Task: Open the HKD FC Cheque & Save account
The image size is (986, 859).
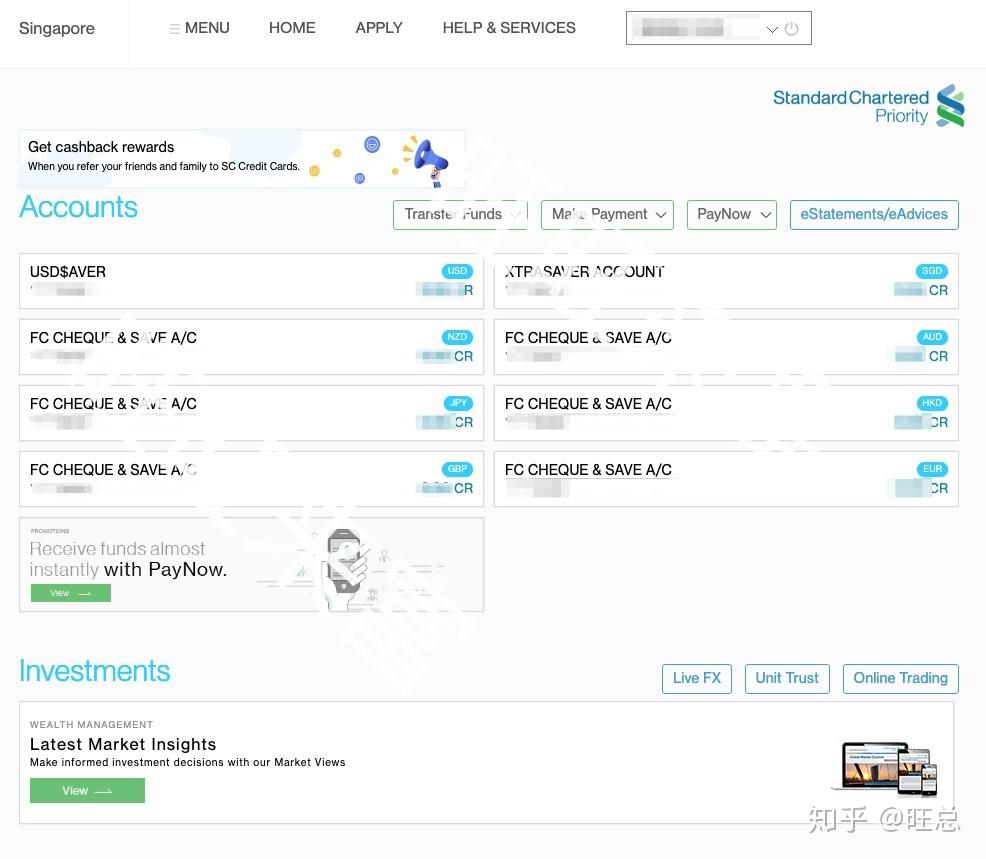Action: (x=726, y=413)
